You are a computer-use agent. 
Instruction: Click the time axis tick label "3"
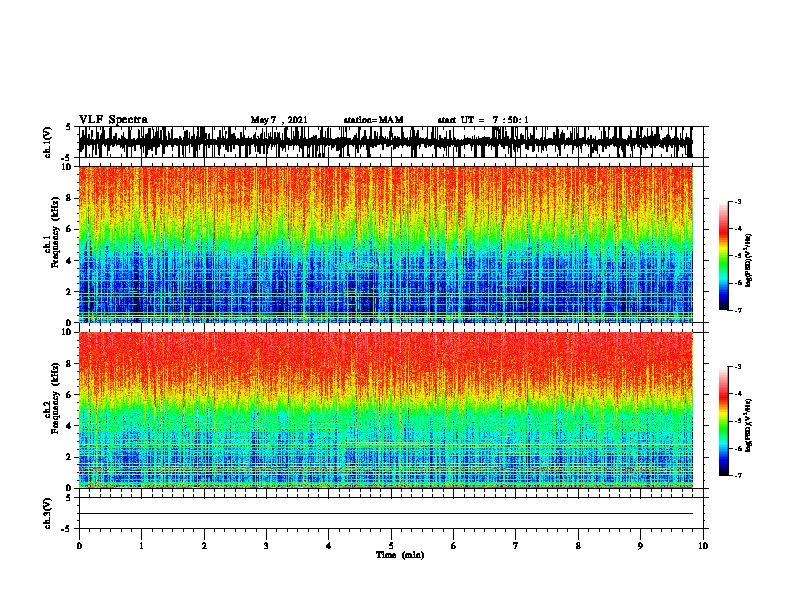click(266, 546)
